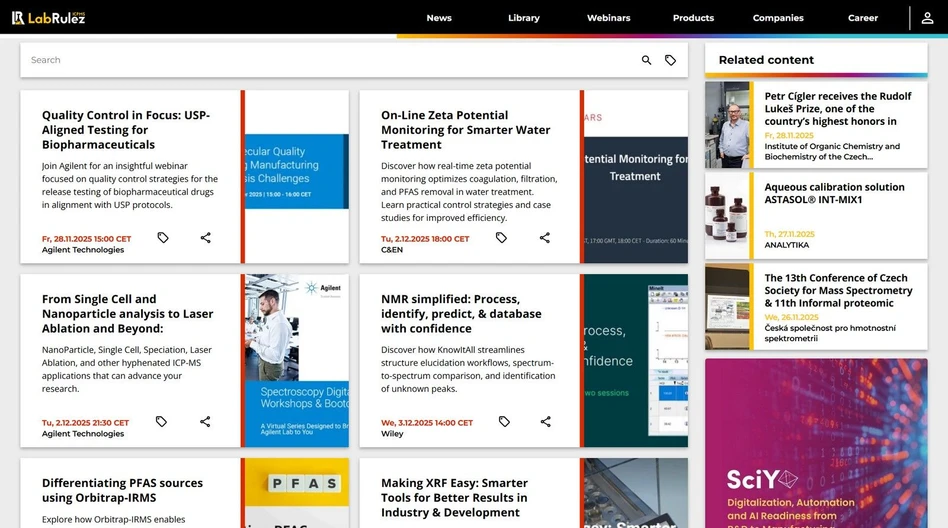Open 13th Conference of Czech Society article
This screenshot has width=948, height=528.
click(838, 290)
